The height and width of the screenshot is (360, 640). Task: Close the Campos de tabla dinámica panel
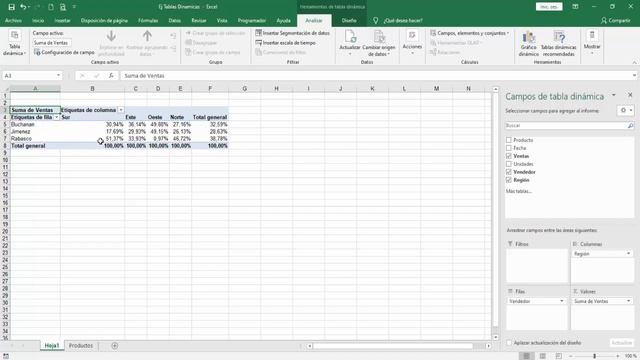630,95
